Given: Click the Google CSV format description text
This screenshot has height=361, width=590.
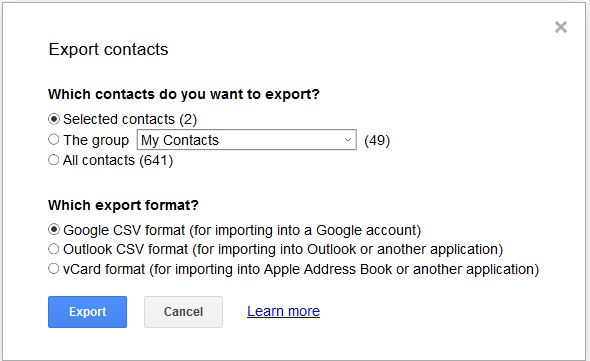Looking at the screenshot, I should point(242,230).
